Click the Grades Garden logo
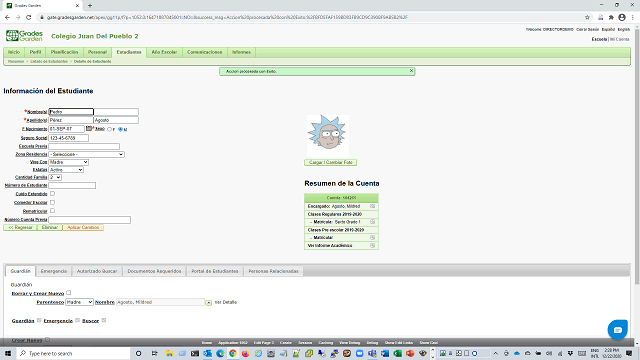The width and height of the screenshot is (640, 360). click(x=24, y=36)
